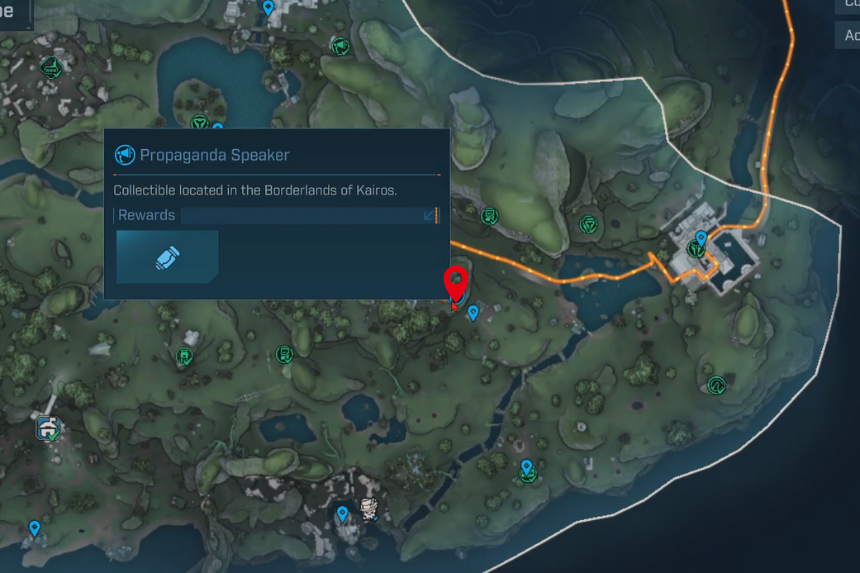Select the blue pin just right of the red marker
The height and width of the screenshot is (573, 860).
coord(473,313)
